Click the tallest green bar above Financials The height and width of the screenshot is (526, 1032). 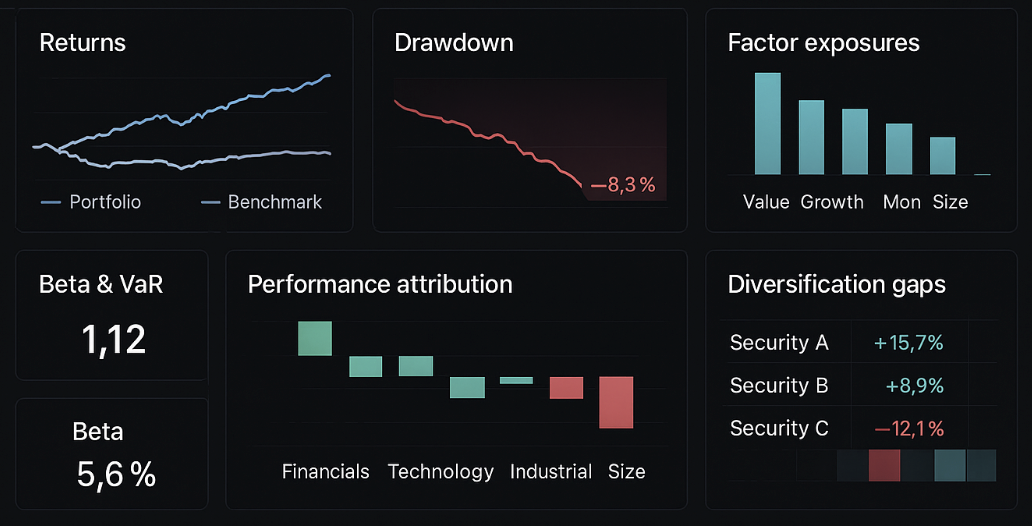coord(314,338)
